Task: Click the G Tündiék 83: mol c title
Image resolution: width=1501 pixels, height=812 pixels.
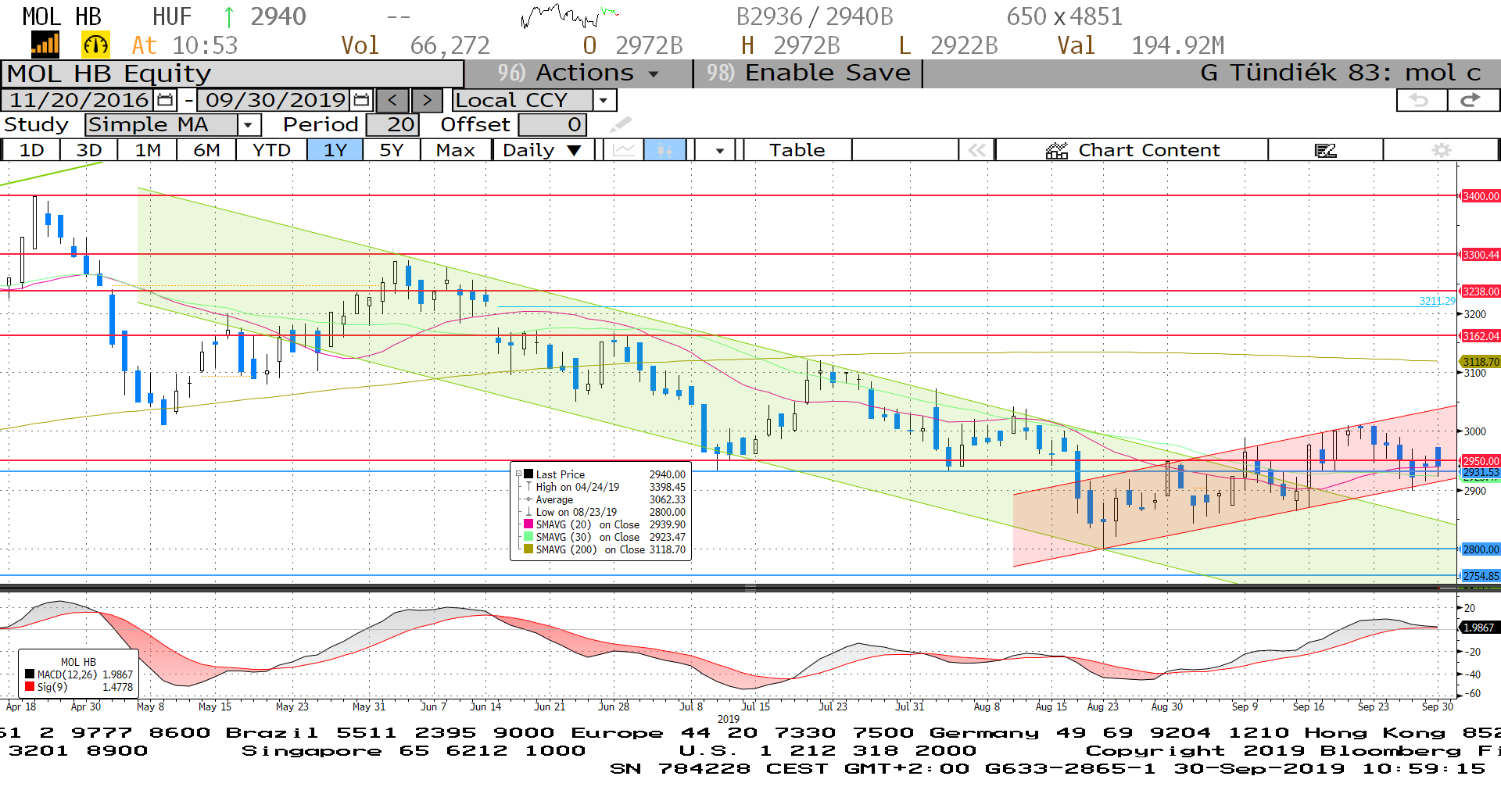Action: coord(1341,73)
